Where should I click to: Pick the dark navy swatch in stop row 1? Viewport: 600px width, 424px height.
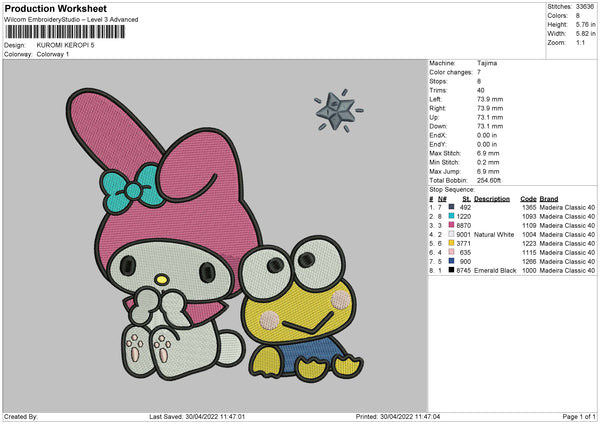[x=451, y=207]
